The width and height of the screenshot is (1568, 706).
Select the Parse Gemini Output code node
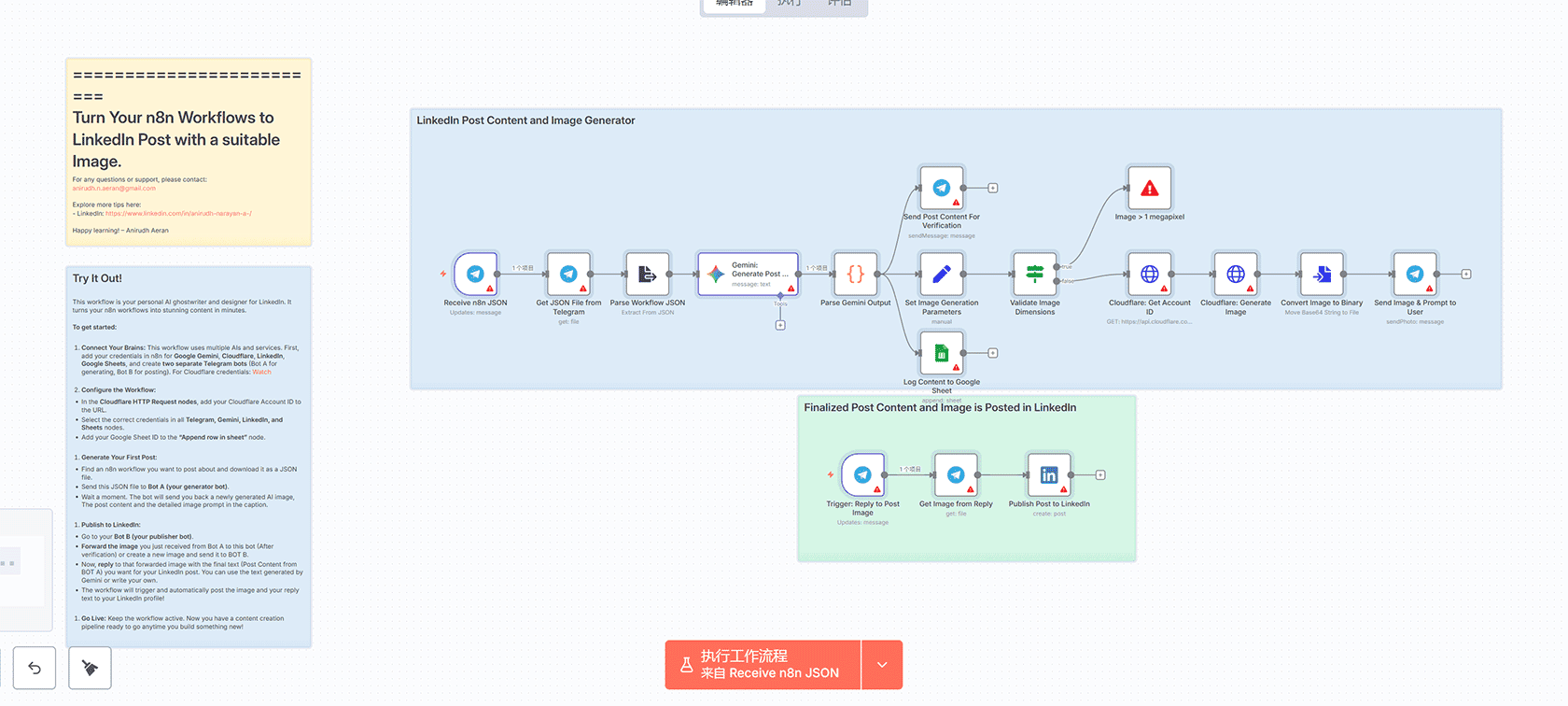[855, 275]
